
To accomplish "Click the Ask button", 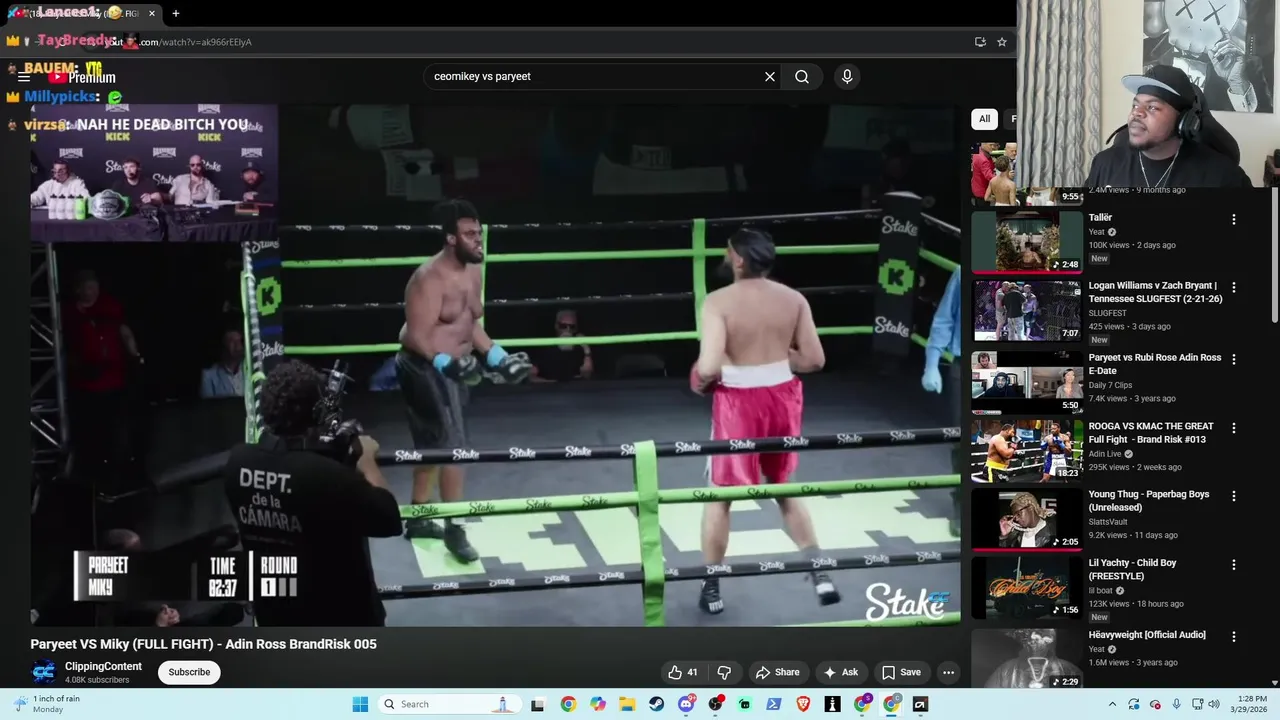I will (x=840, y=672).
